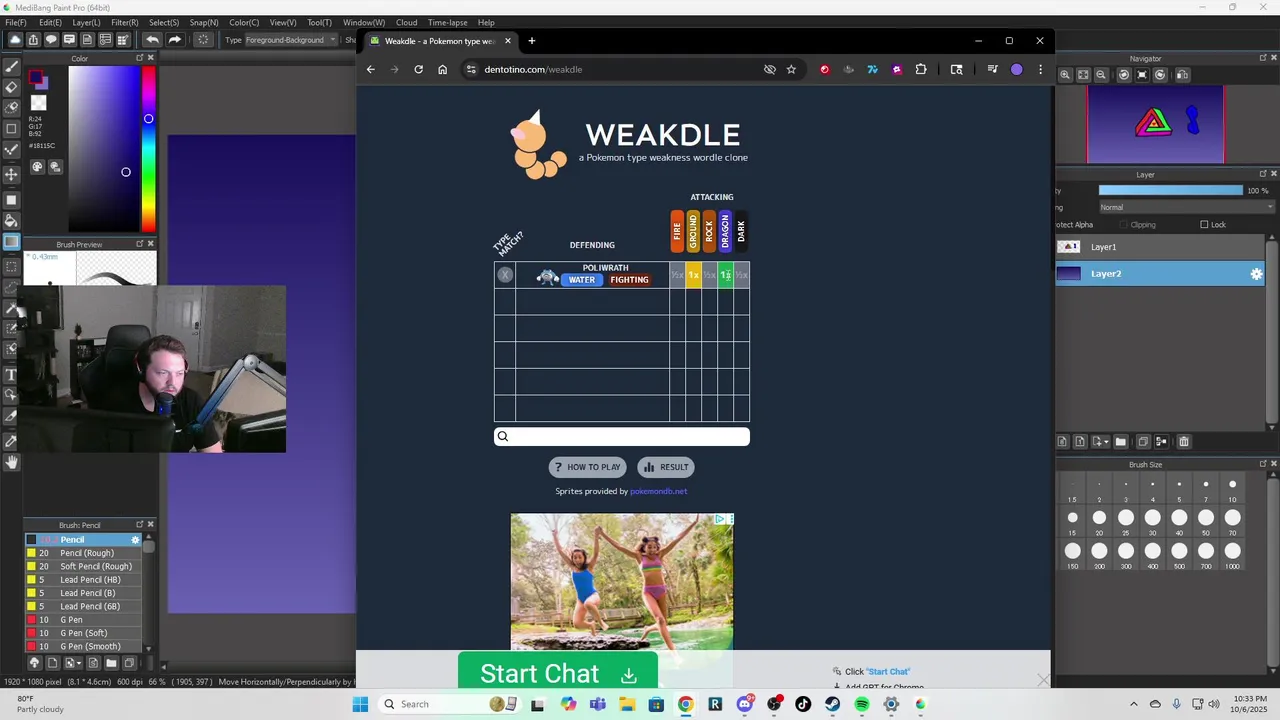Expand the add-brush dropdown in Brush panel
Image resolution: width=1280 pixels, height=720 pixels.
click(79, 663)
